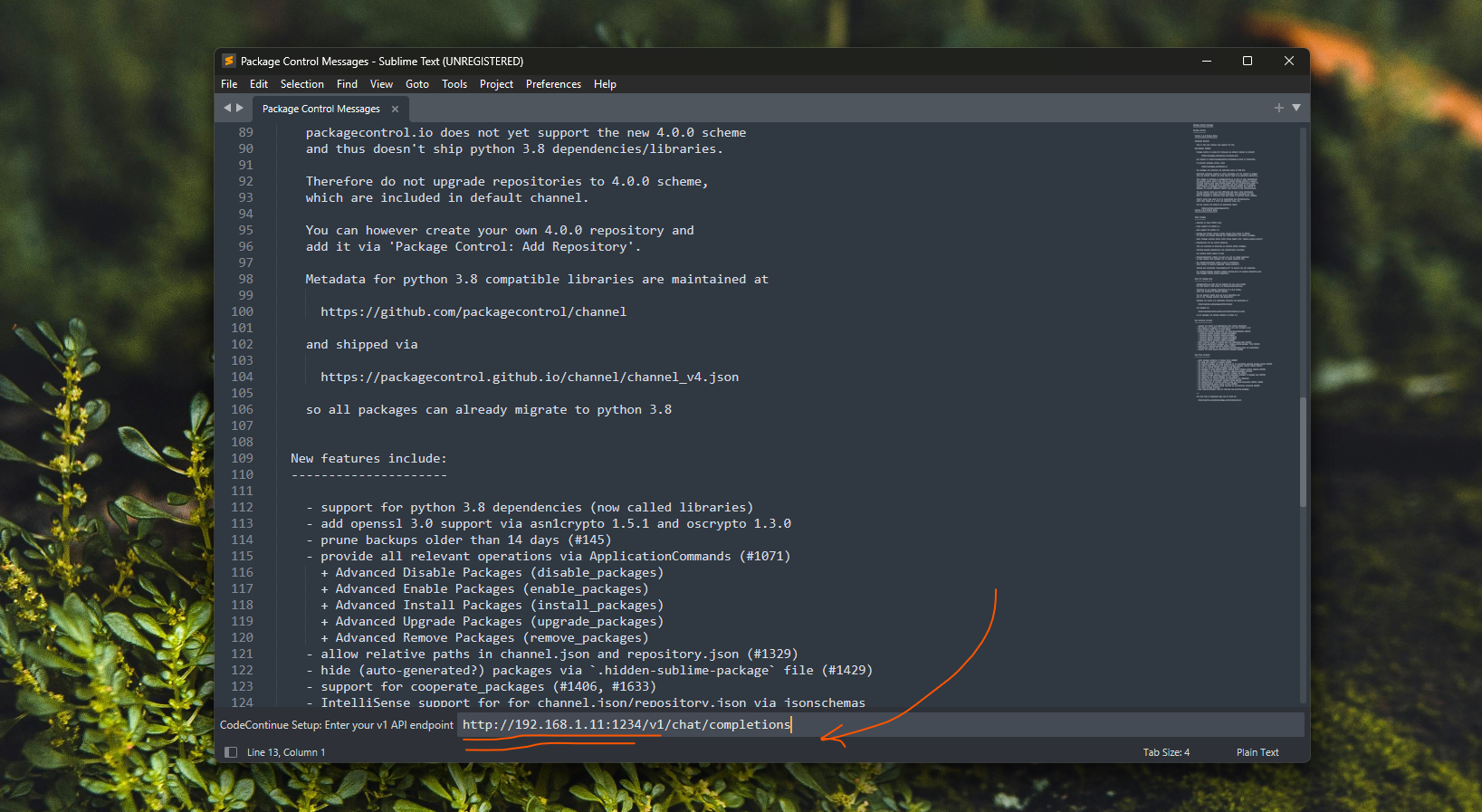1482x812 pixels.
Task: Open the View menu
Action: pos(381,84)
